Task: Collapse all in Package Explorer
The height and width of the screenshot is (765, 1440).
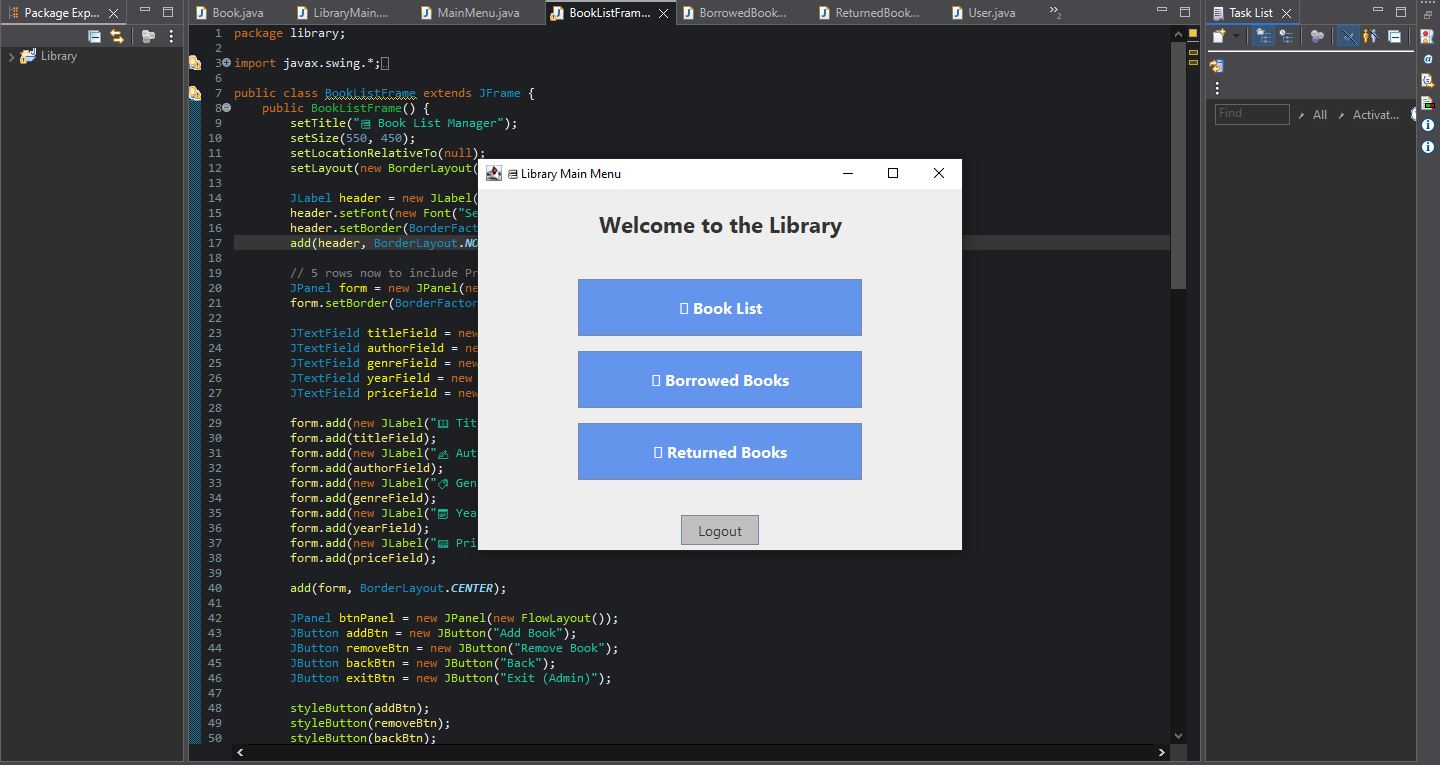Action: coord(94,36)
